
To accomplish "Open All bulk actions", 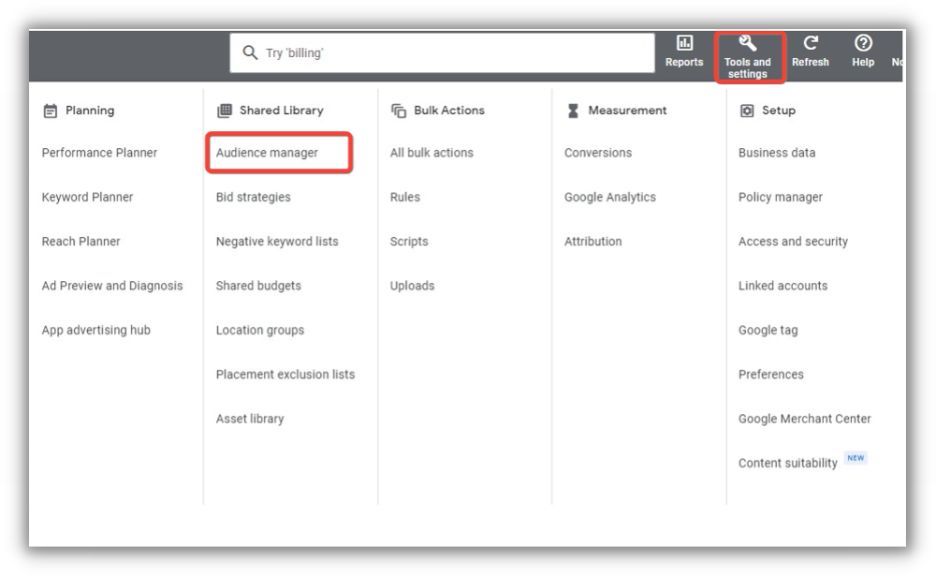I will point(432,153).
